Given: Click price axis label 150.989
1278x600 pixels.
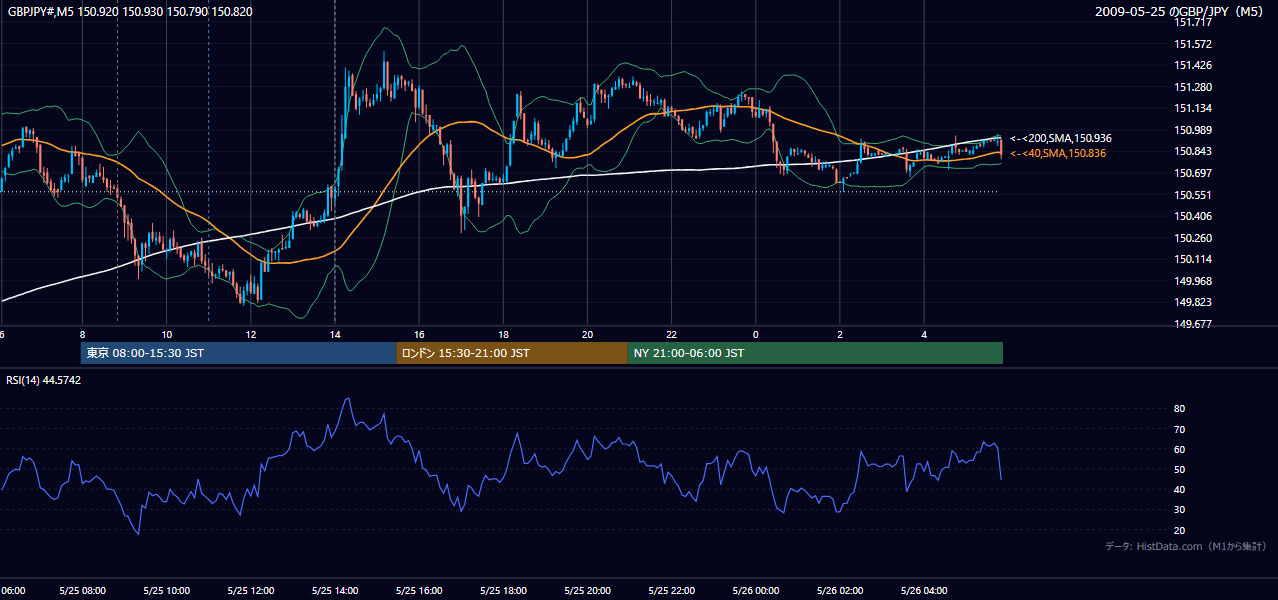Looking at the screenshot, I should tap(1194, 130).
